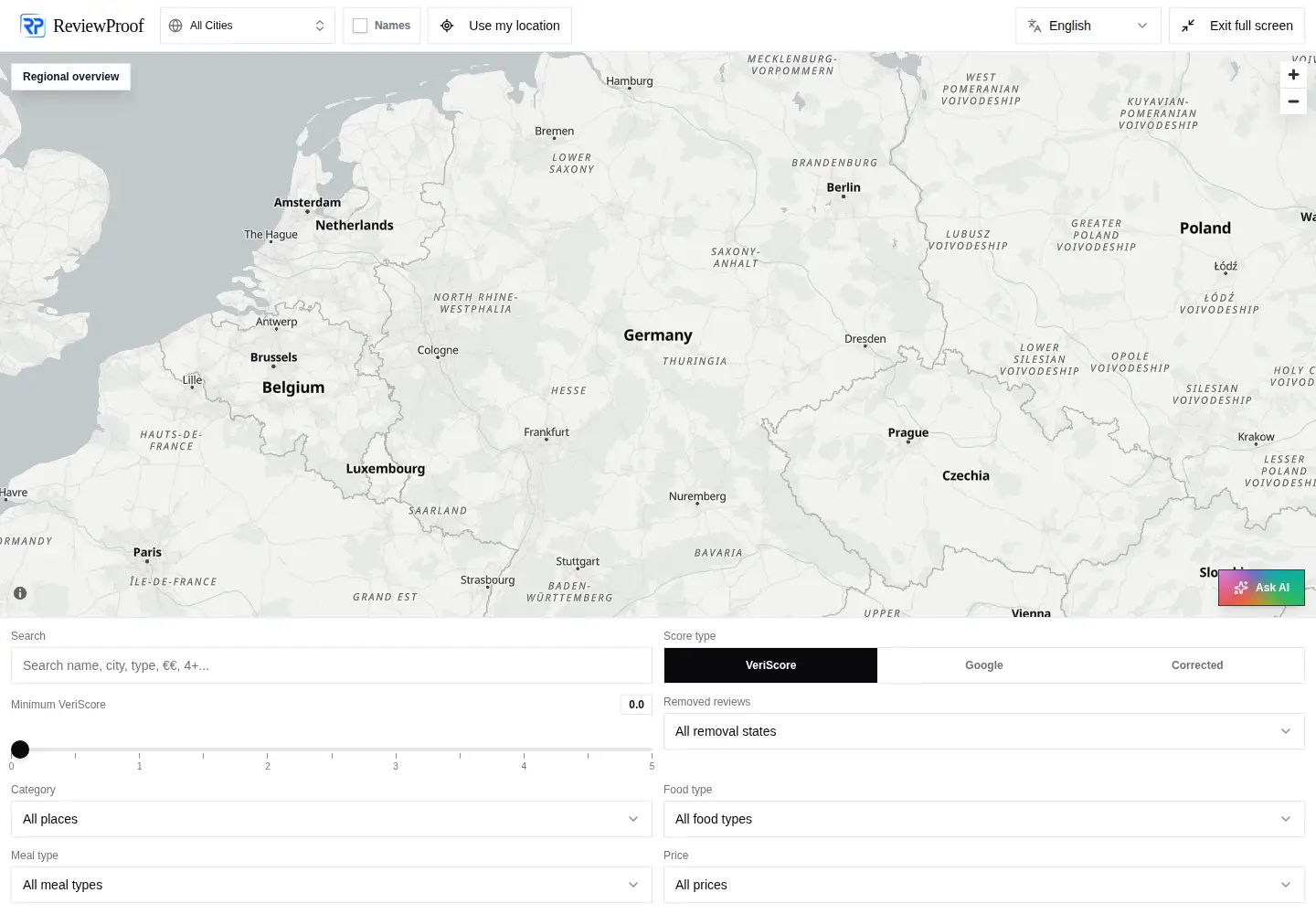Screen dimensions: 1316x914
Task: Expand the All removal states dropdown
Action: tap(984, 731)
